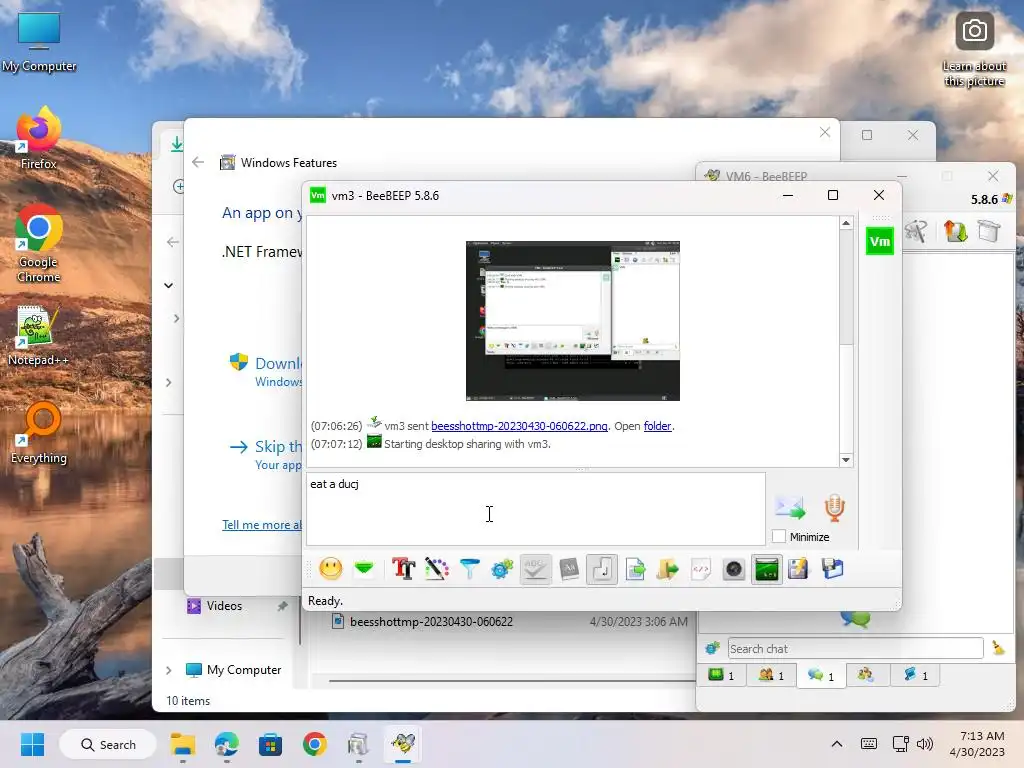Viewport: 1024px width, 768px height.
Task: Open the folder link in chat
Action: coord(657,426)
